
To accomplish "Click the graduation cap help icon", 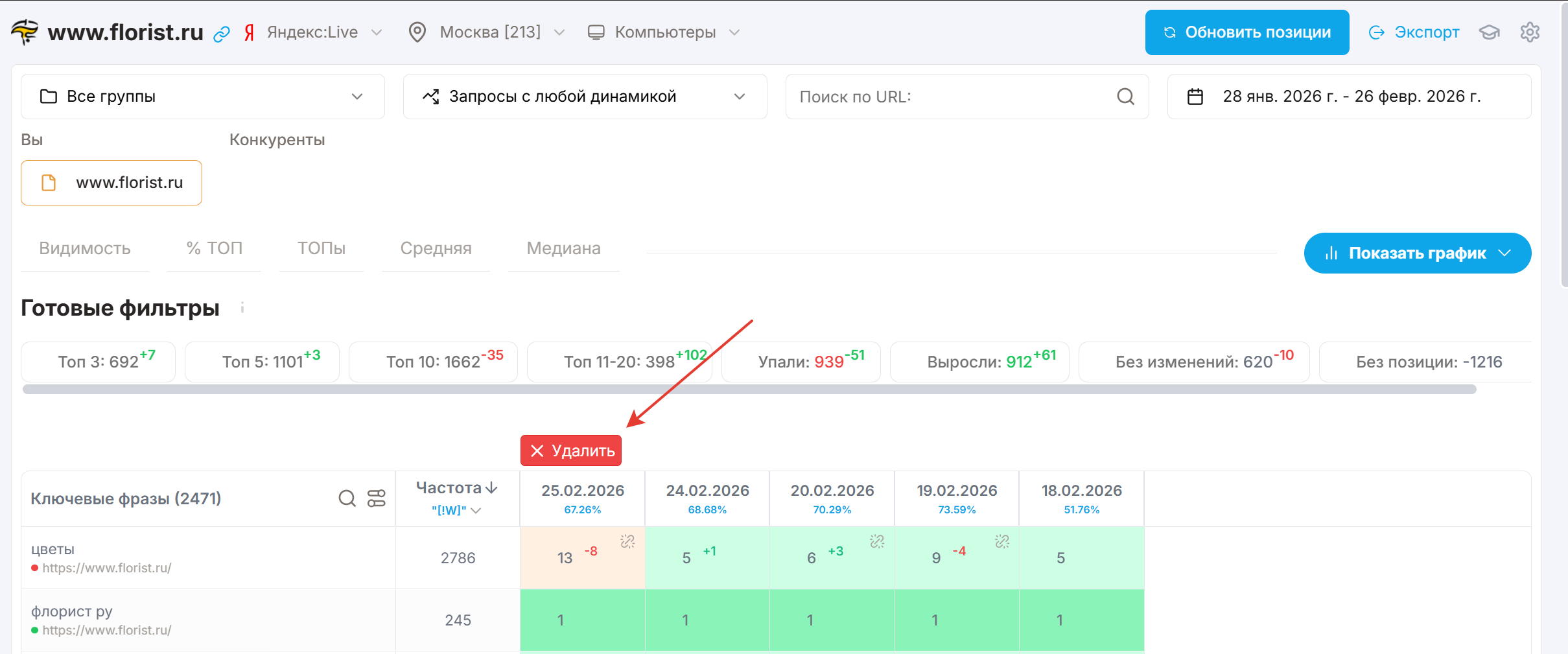I will click(x=1490, y=32).
